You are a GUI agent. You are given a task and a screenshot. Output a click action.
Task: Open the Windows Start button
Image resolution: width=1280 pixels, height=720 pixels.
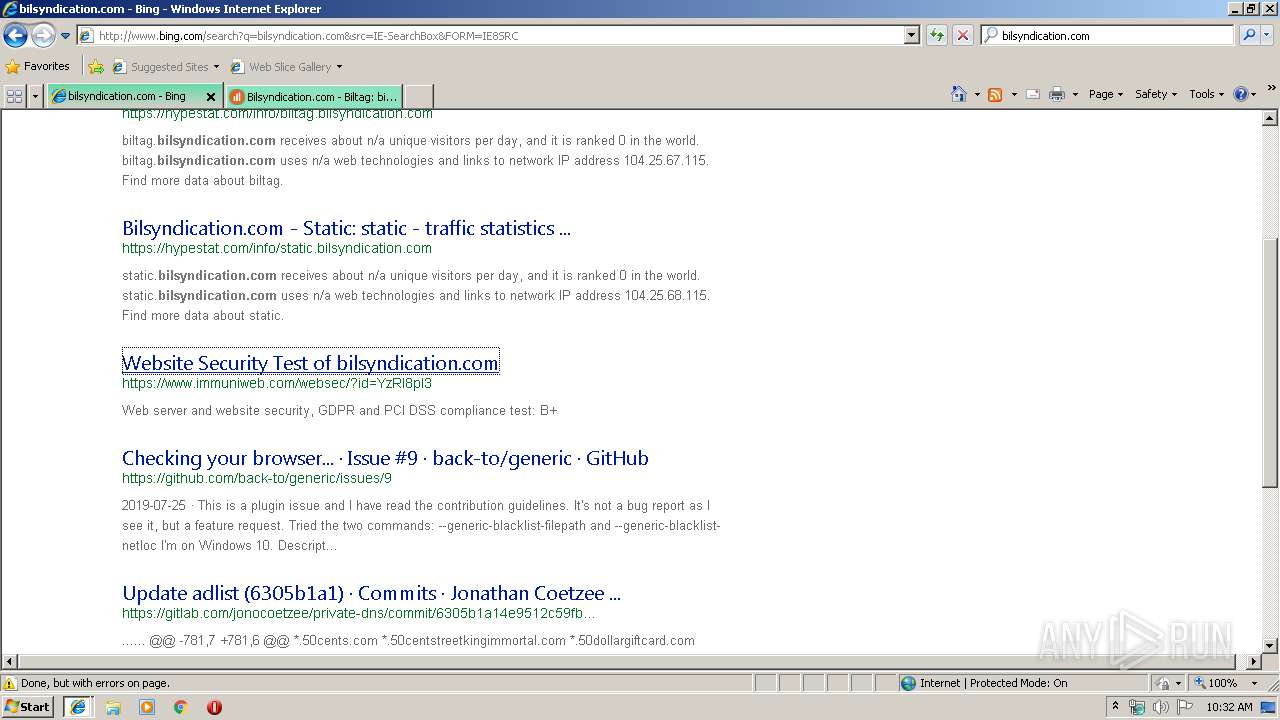[28, 706]
